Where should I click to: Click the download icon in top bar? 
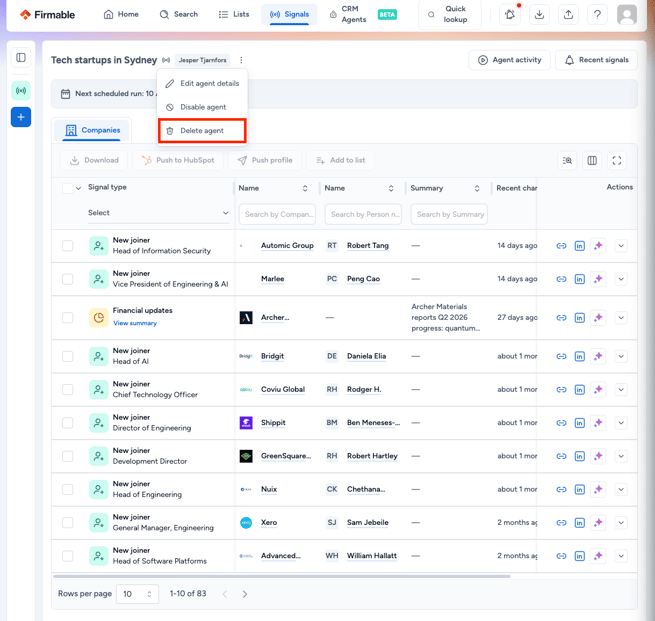(x=539, y=15)
